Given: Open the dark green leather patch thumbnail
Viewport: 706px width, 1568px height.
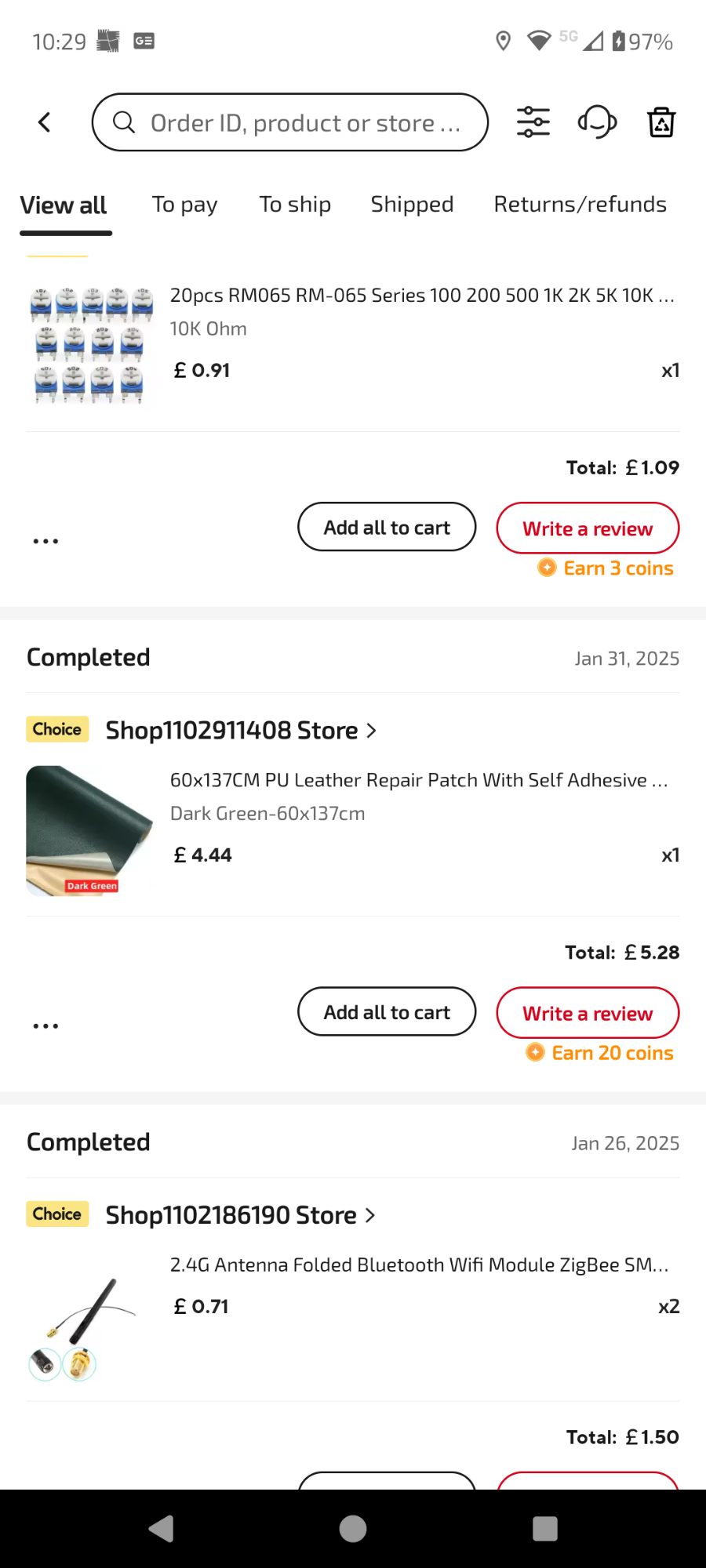Looking at the screenshot, I should click(x=89, y=831).
